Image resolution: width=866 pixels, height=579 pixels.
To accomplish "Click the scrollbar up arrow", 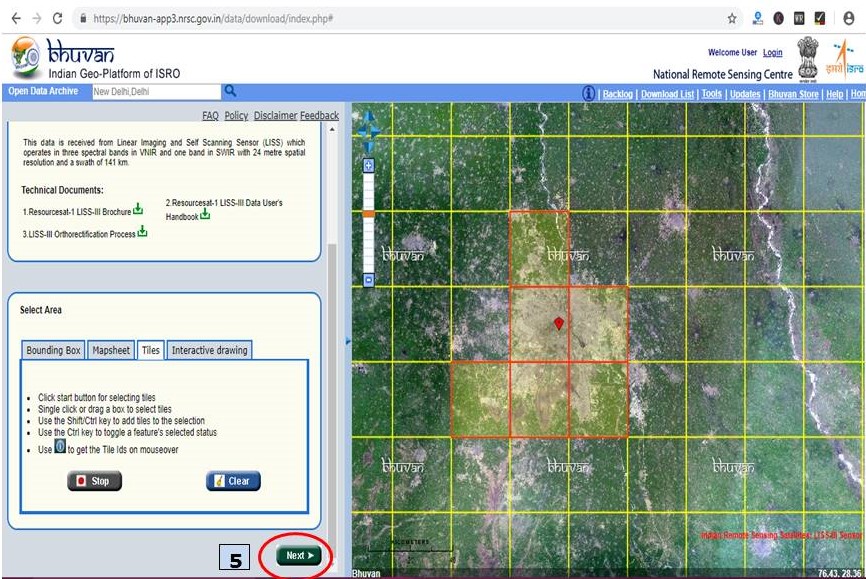I will click(x=332, y=129).
